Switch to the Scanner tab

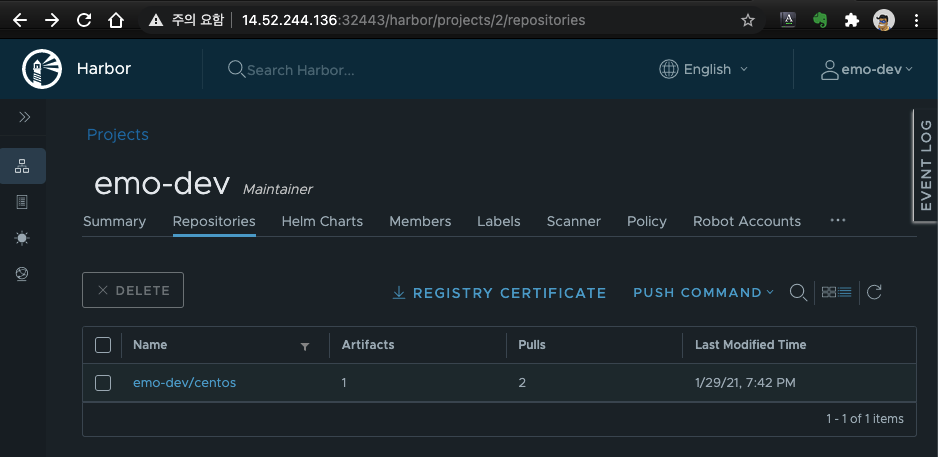point(573,221)
